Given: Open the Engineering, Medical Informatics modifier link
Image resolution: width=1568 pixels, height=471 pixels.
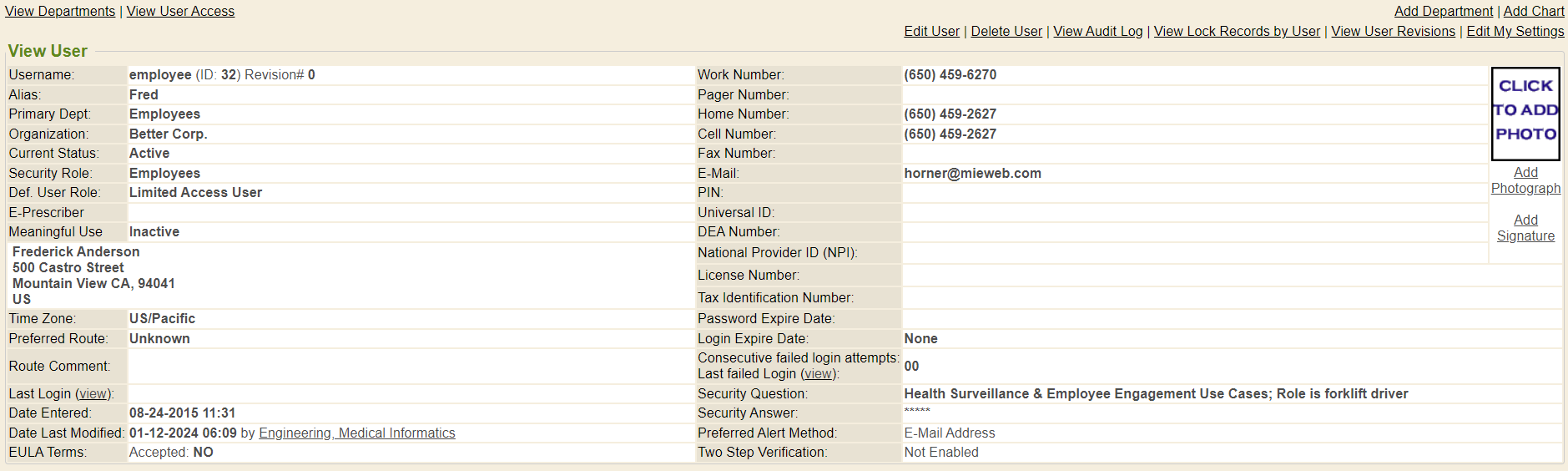Looking at the screenshot, I should [x=356, y=433].
